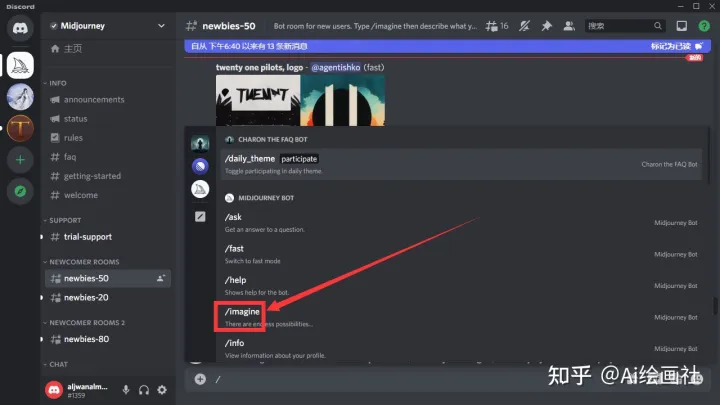Mute notifications with the bell icon

coord(523,25)
